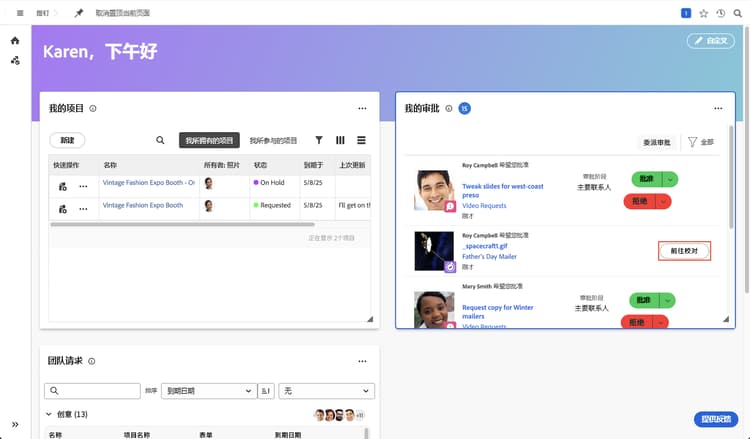Click team member avatars in 创意 group
Viewport: 750px width, 439px height.
(x=339, y=415)
